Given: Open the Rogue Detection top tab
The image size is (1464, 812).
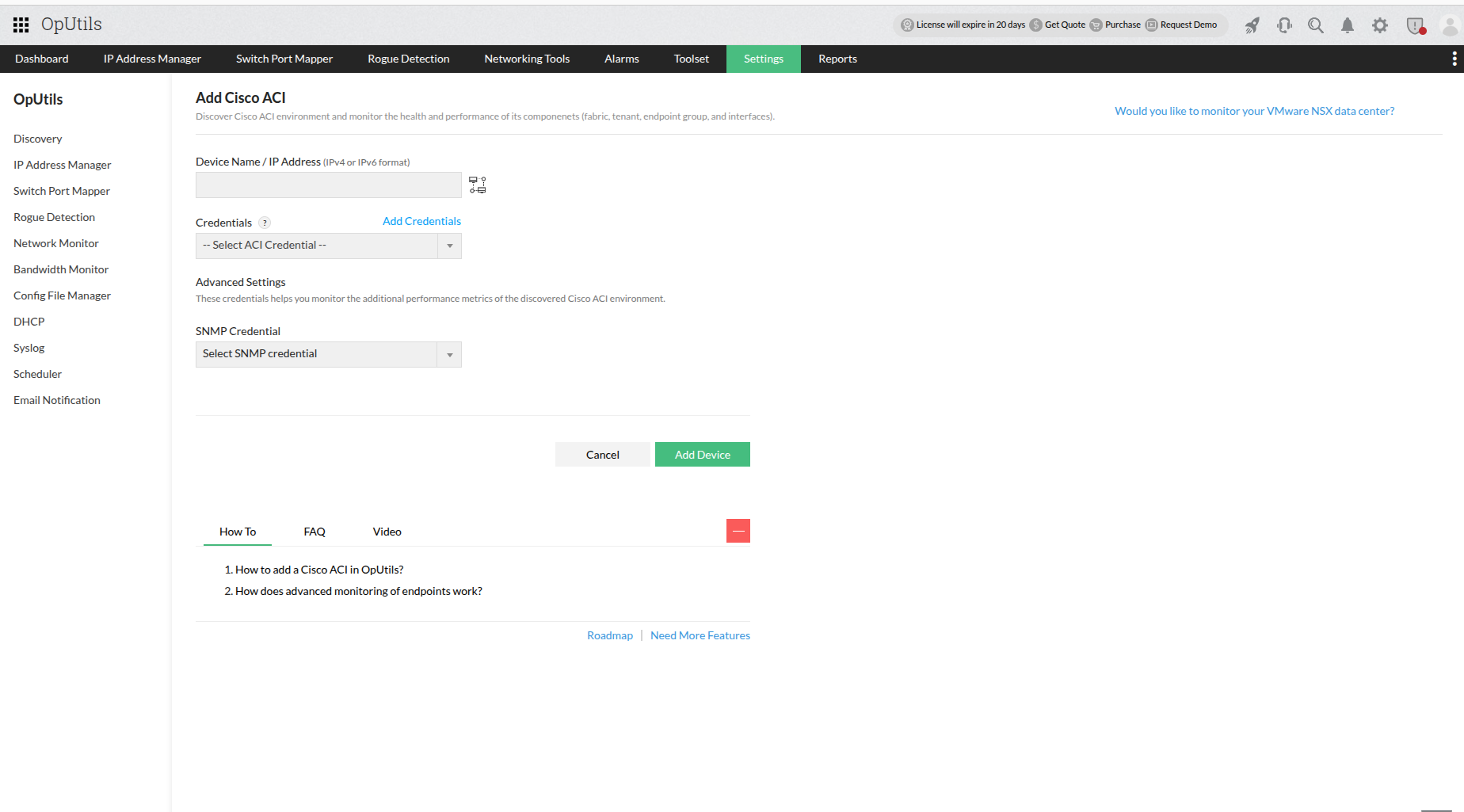Looking at the screenshot, I should point(409,59).
